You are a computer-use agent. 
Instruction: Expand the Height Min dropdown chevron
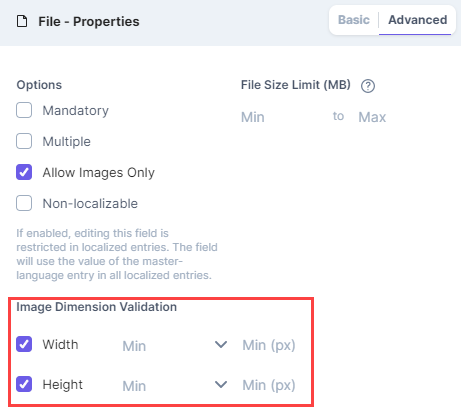221,385
